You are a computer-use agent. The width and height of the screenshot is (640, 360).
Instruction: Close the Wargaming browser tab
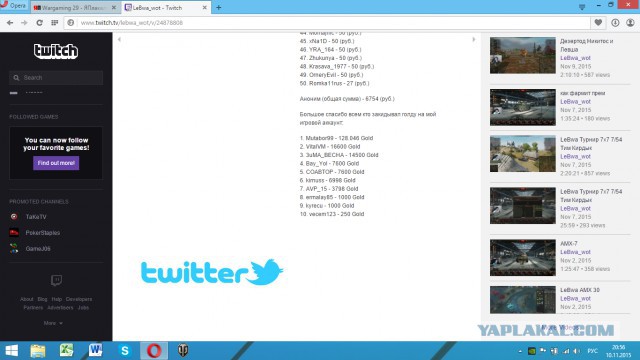point(114,8)
